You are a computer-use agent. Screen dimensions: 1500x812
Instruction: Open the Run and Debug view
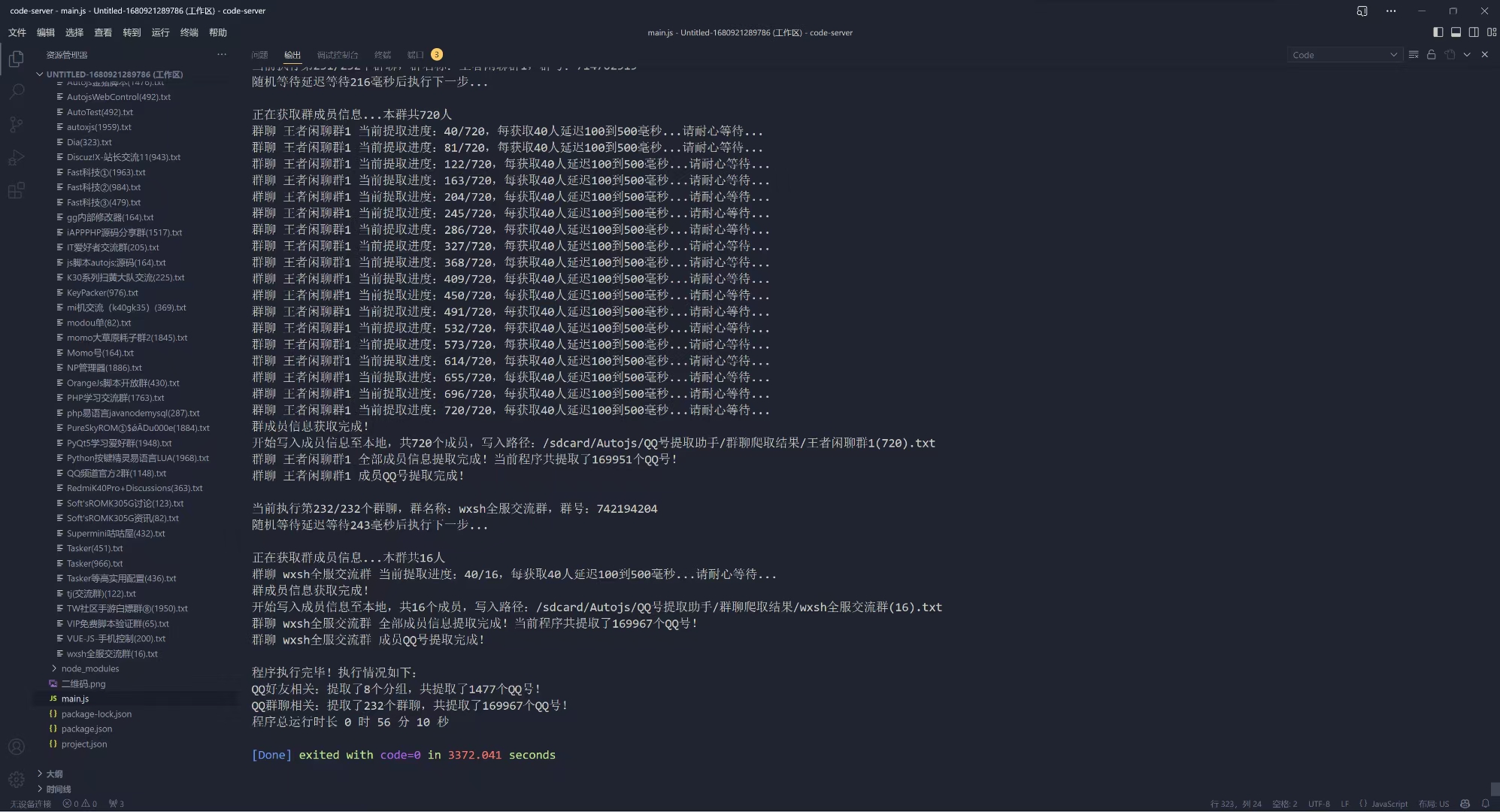(x=17, y=158)
